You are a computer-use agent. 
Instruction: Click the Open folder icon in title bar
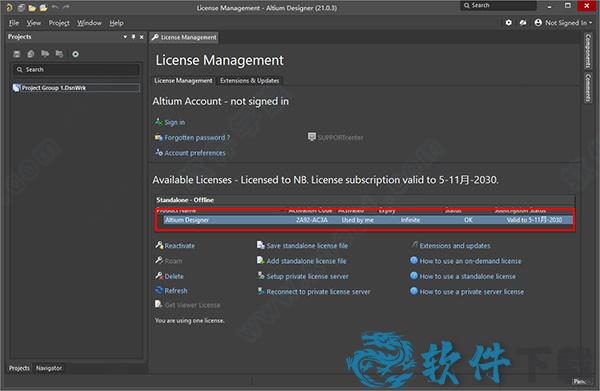point(32,8)
